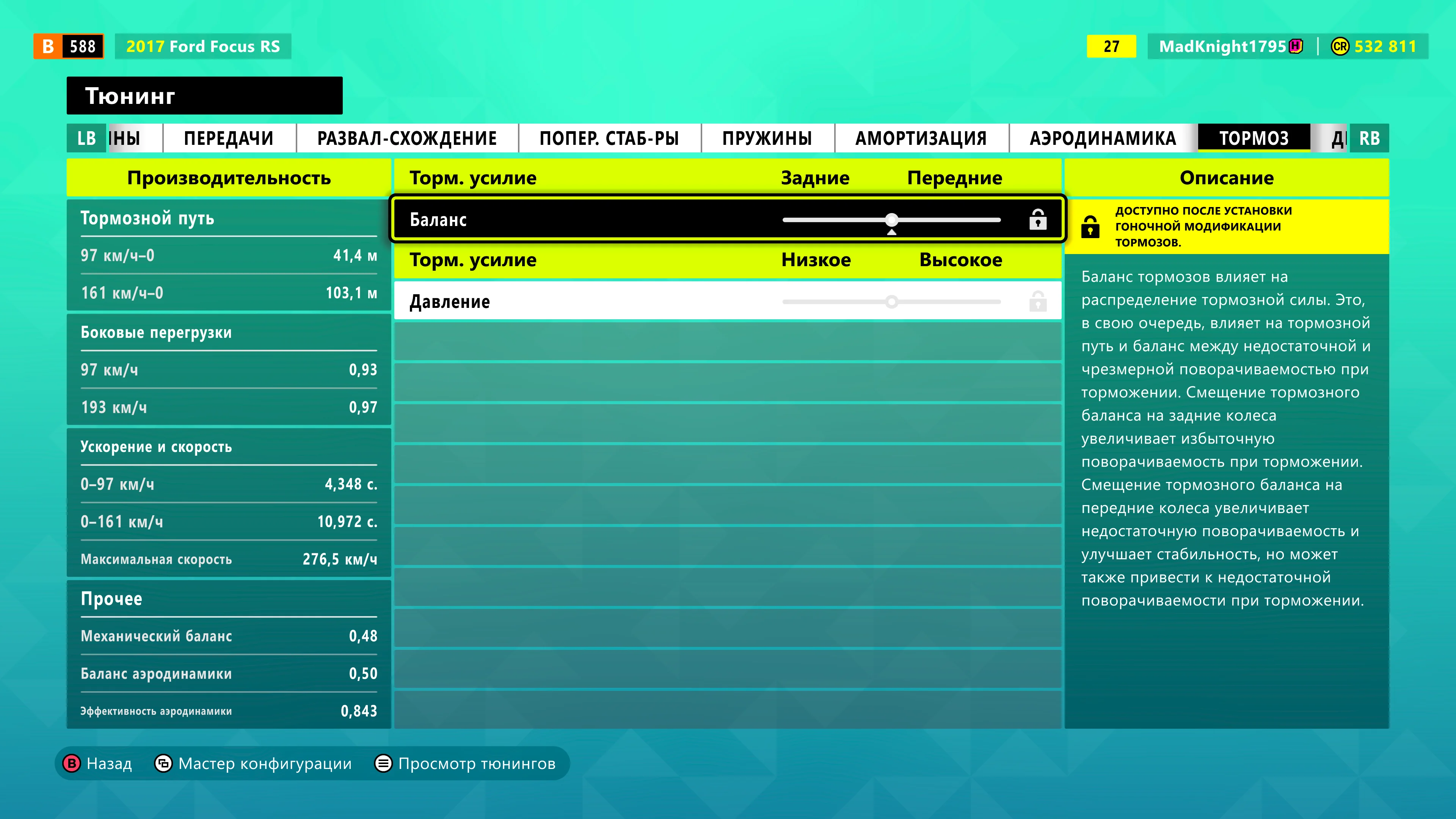Click the Эффективность аэродинамики value 0,843
The image size is (1456, 819).
tap(359, 711)
